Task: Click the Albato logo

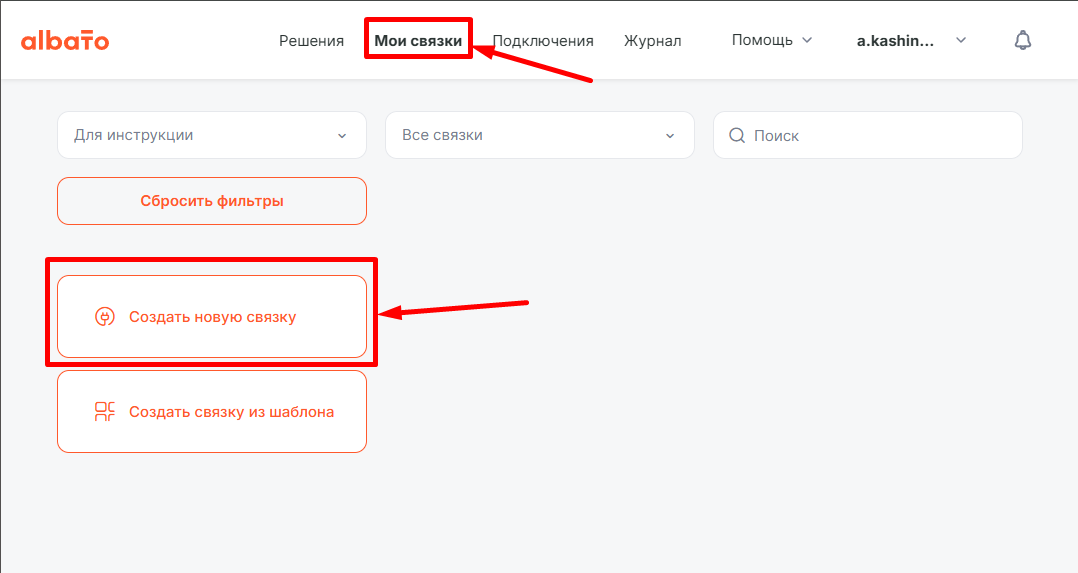Action: [65, 41]
